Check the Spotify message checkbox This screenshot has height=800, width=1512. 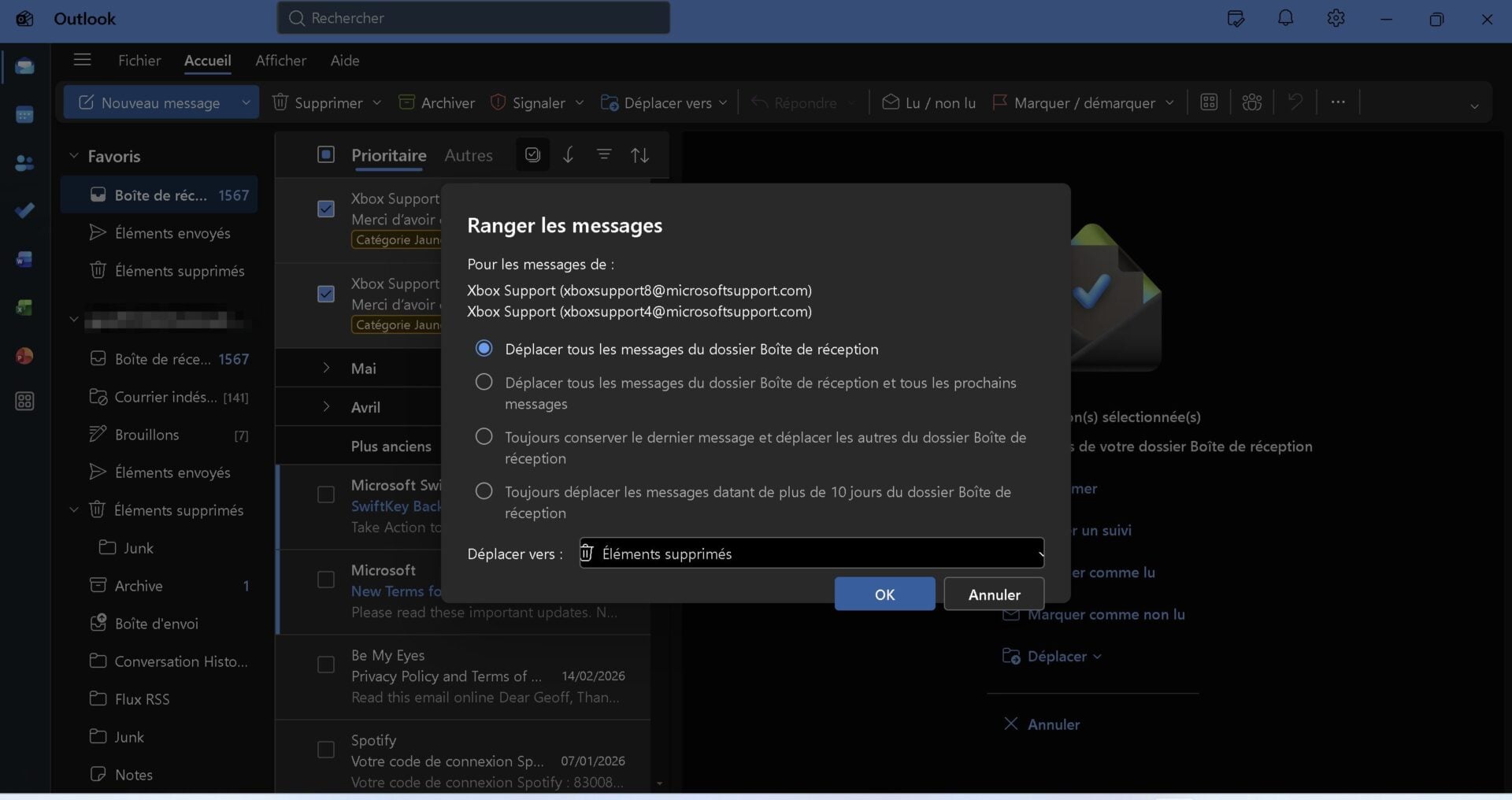click(326, 750)
